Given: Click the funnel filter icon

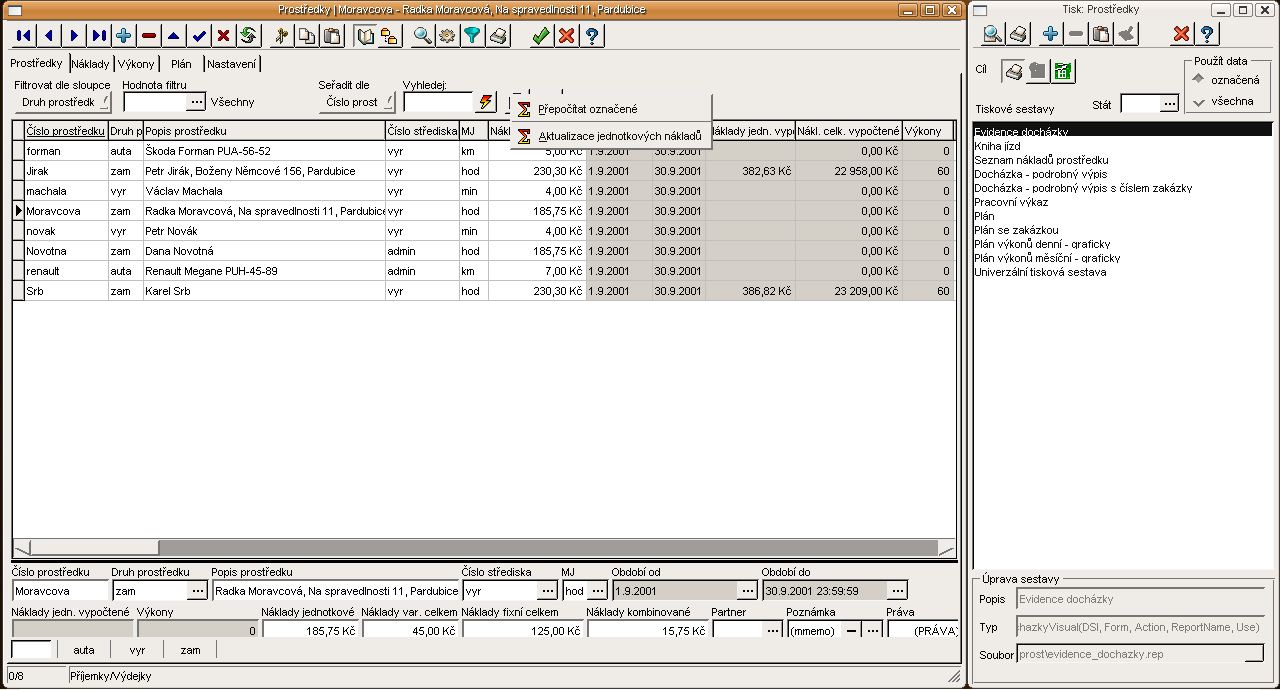Looking at the screenshot, I should (472, 36).
